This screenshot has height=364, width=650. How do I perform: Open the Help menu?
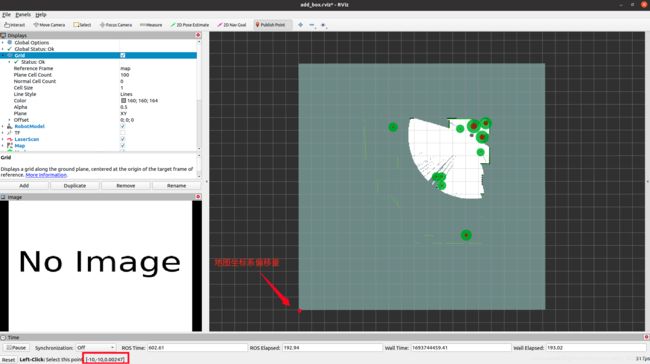tap(41, 15)
